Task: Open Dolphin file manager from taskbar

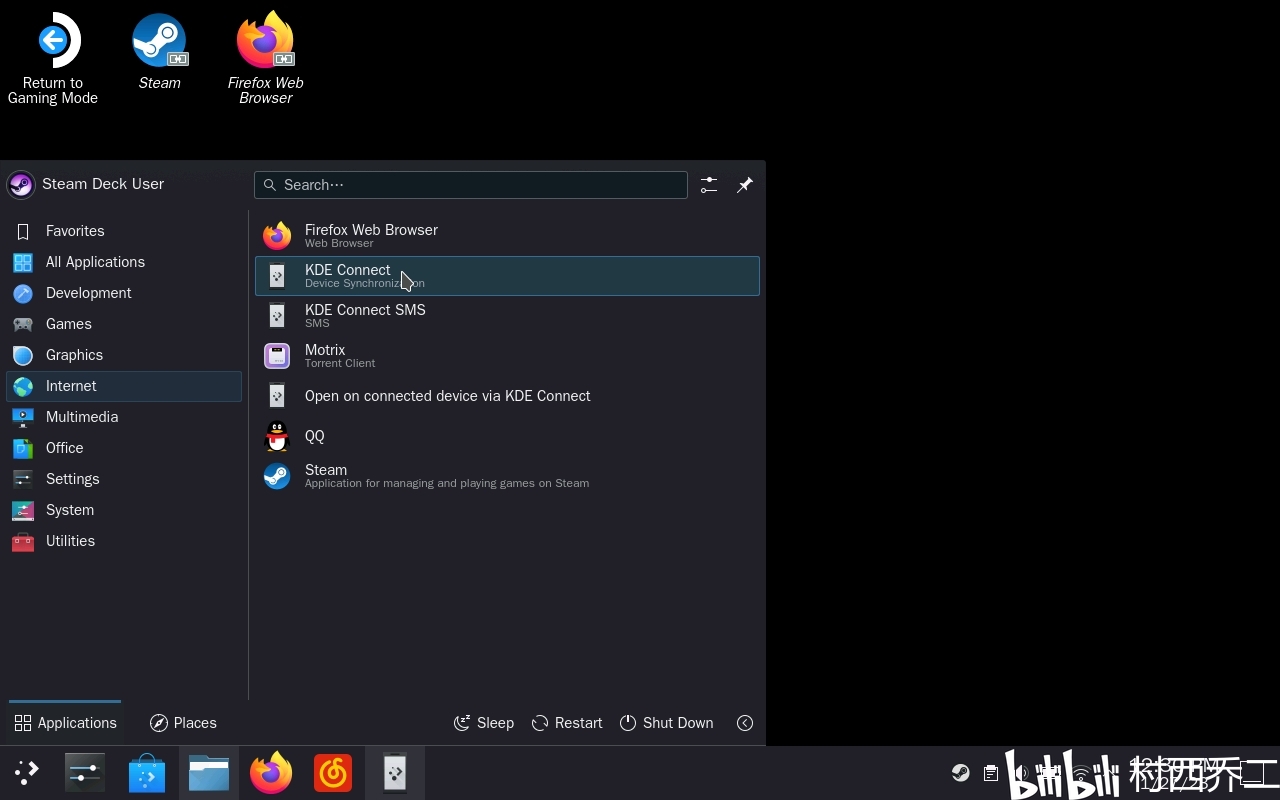Action: tap(209, 773)
